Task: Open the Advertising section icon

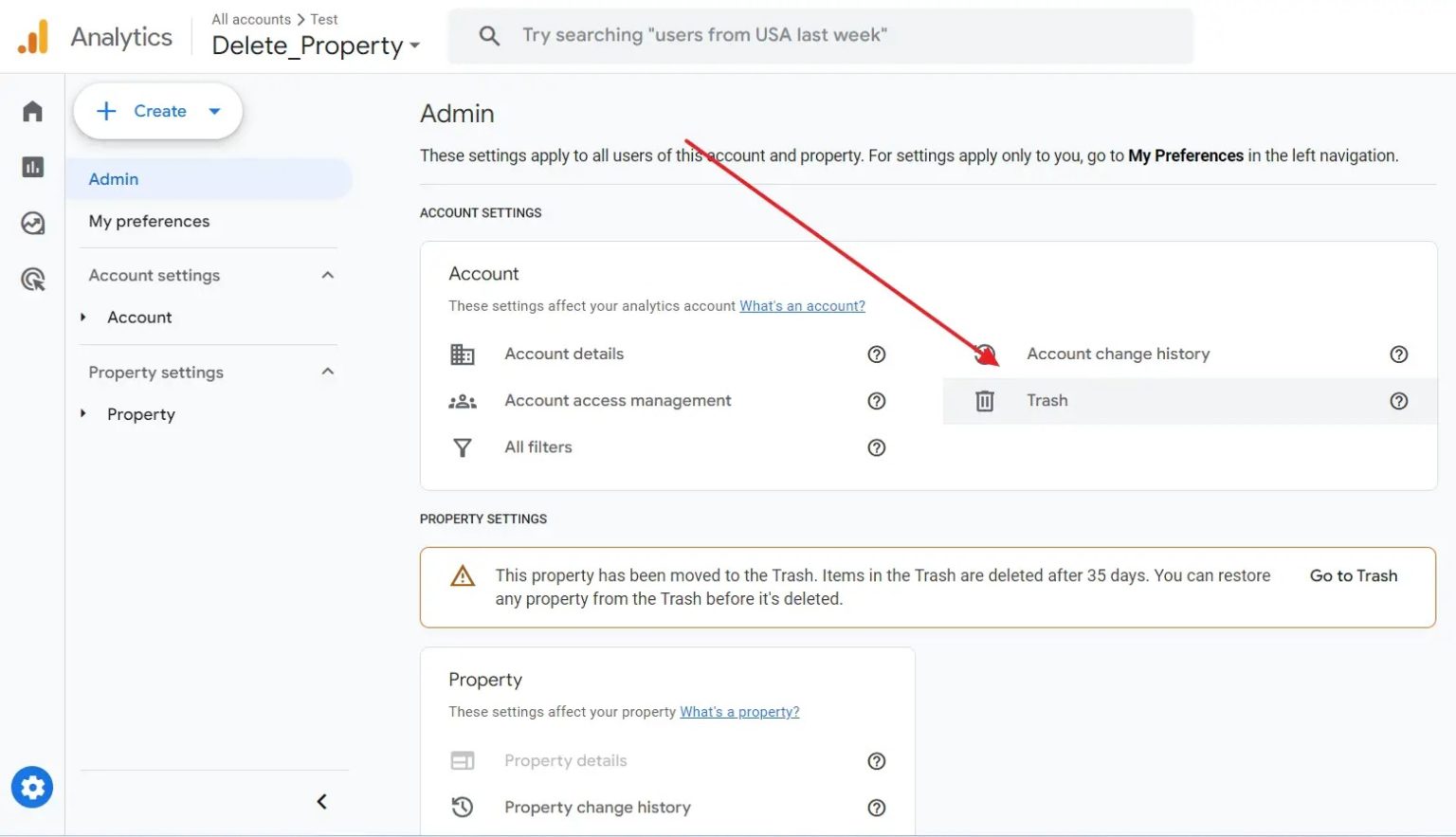Action: 31,280
